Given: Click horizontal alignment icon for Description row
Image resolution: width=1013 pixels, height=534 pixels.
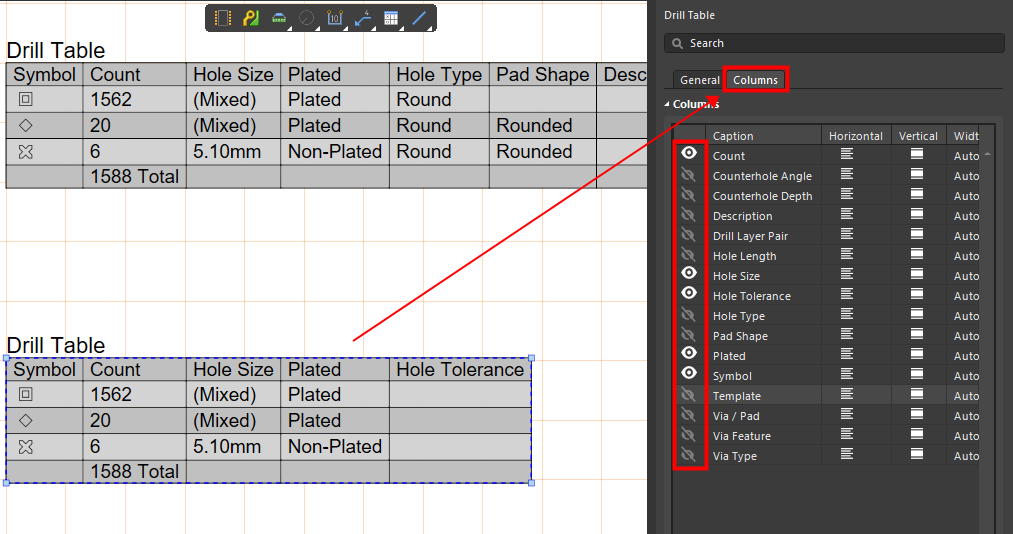Looking at the screenshot, I should click(847, 216).
